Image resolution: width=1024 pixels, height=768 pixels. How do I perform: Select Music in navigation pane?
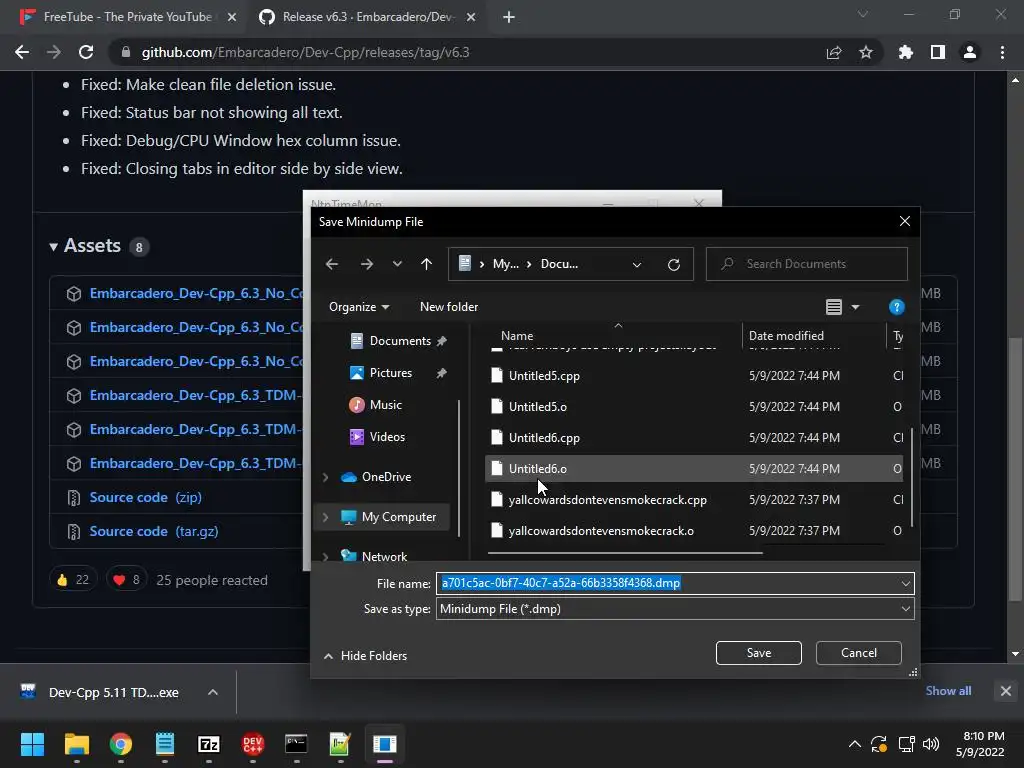376,405
